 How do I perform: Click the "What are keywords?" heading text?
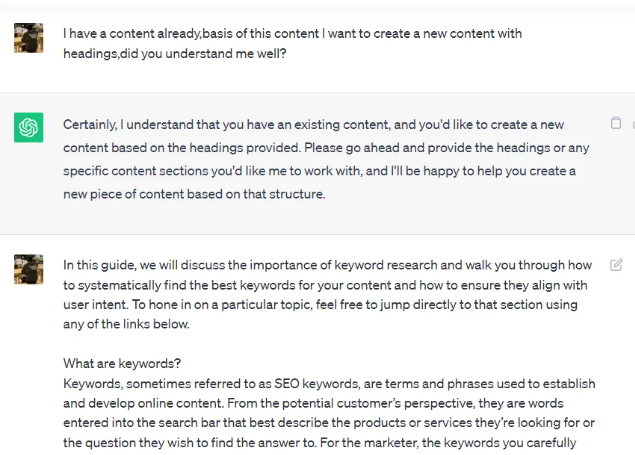click(122, 363)
